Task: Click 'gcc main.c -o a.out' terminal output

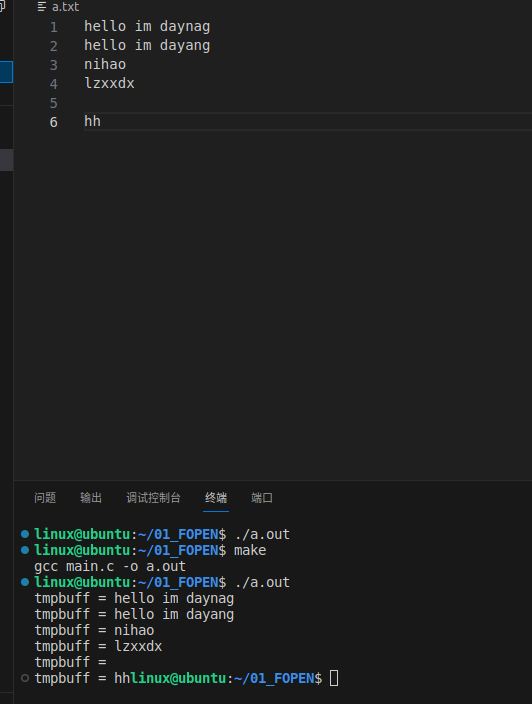Action: point(110,566)
